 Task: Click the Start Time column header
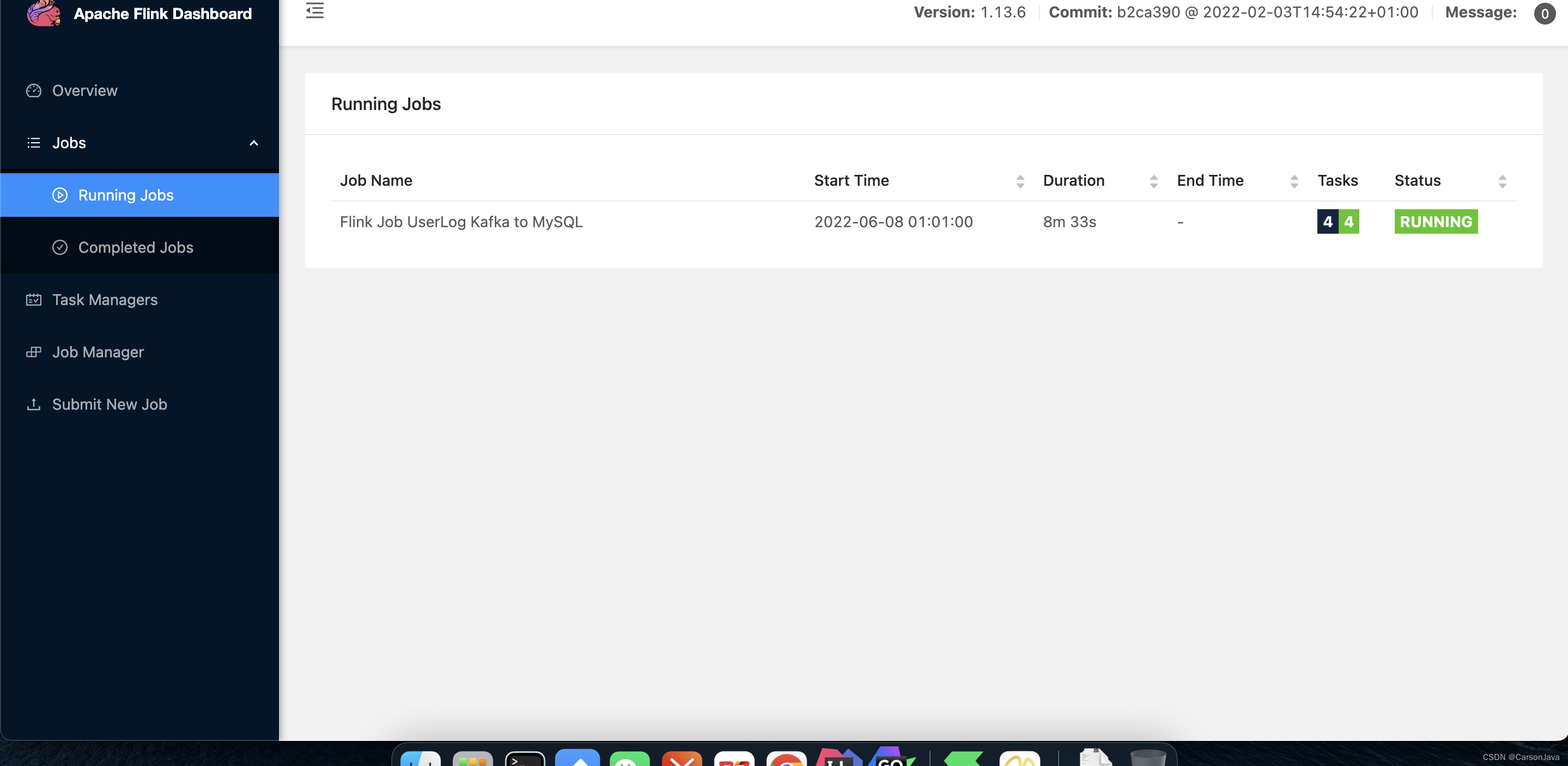click(852, 180)
